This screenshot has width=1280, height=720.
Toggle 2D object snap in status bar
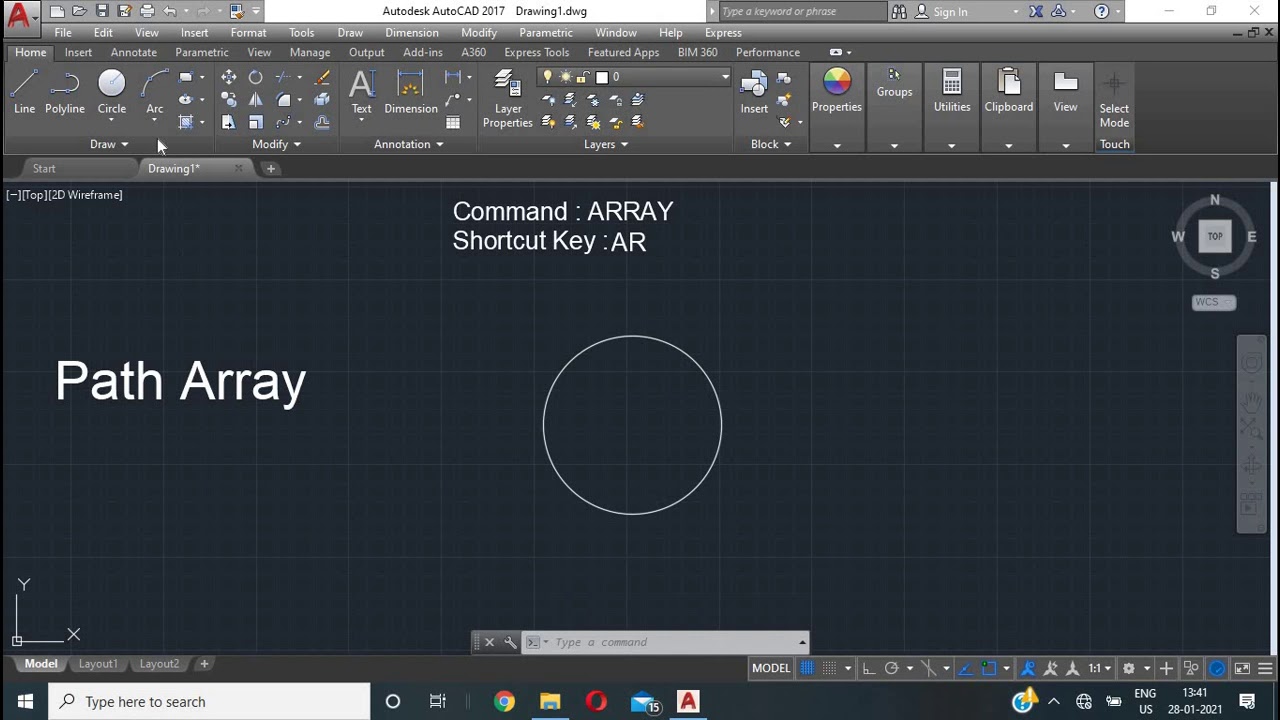(988, 668)
